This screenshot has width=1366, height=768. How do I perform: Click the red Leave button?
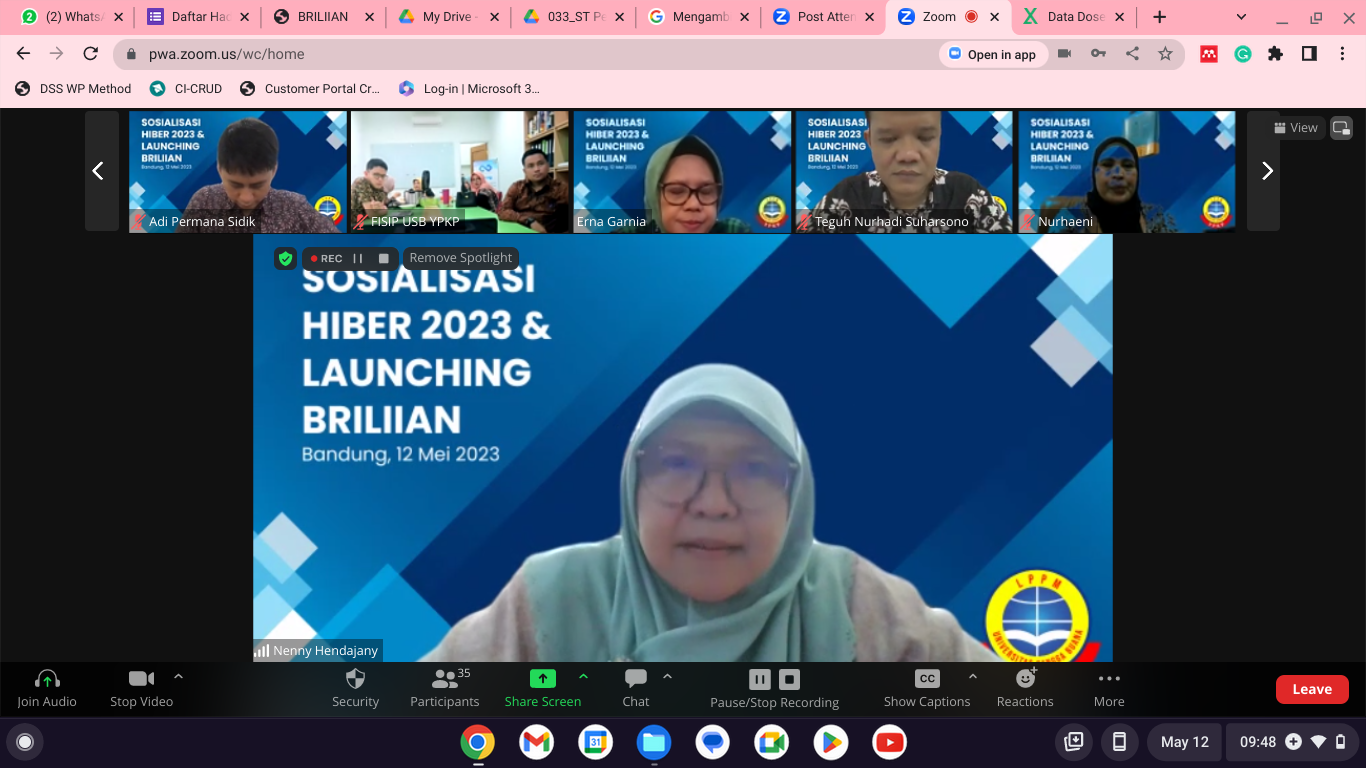(1312, 689)
